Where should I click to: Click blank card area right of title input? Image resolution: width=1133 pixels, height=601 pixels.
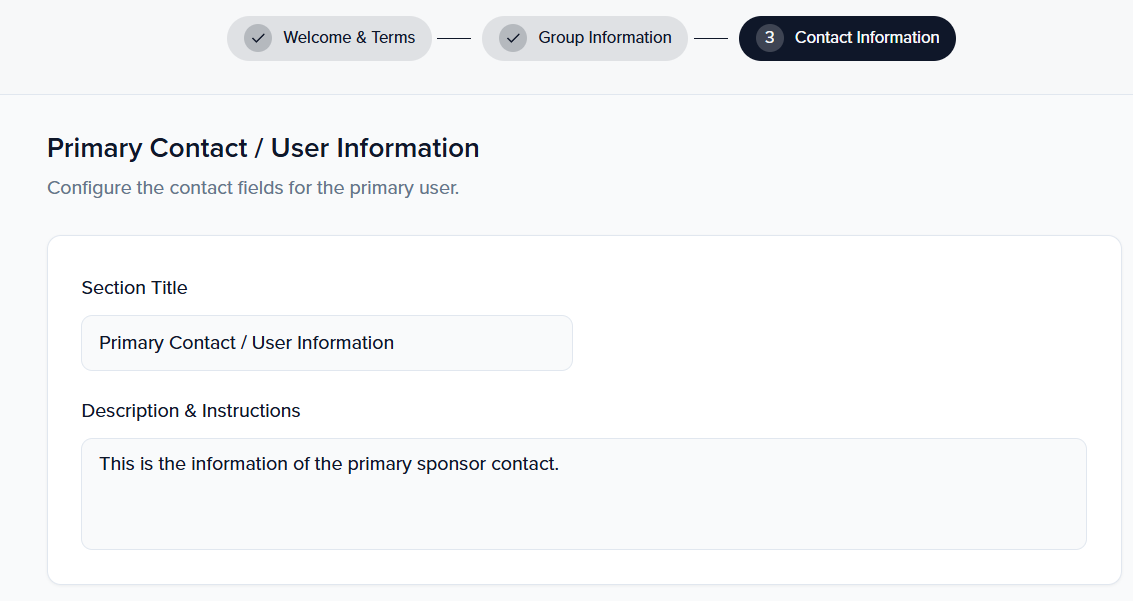point(830,343)
